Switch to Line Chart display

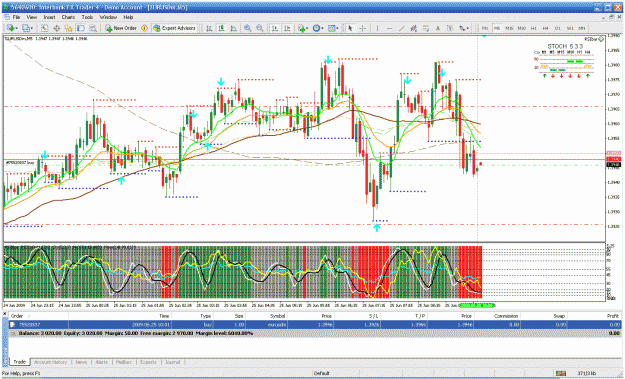tap(234, 28)
